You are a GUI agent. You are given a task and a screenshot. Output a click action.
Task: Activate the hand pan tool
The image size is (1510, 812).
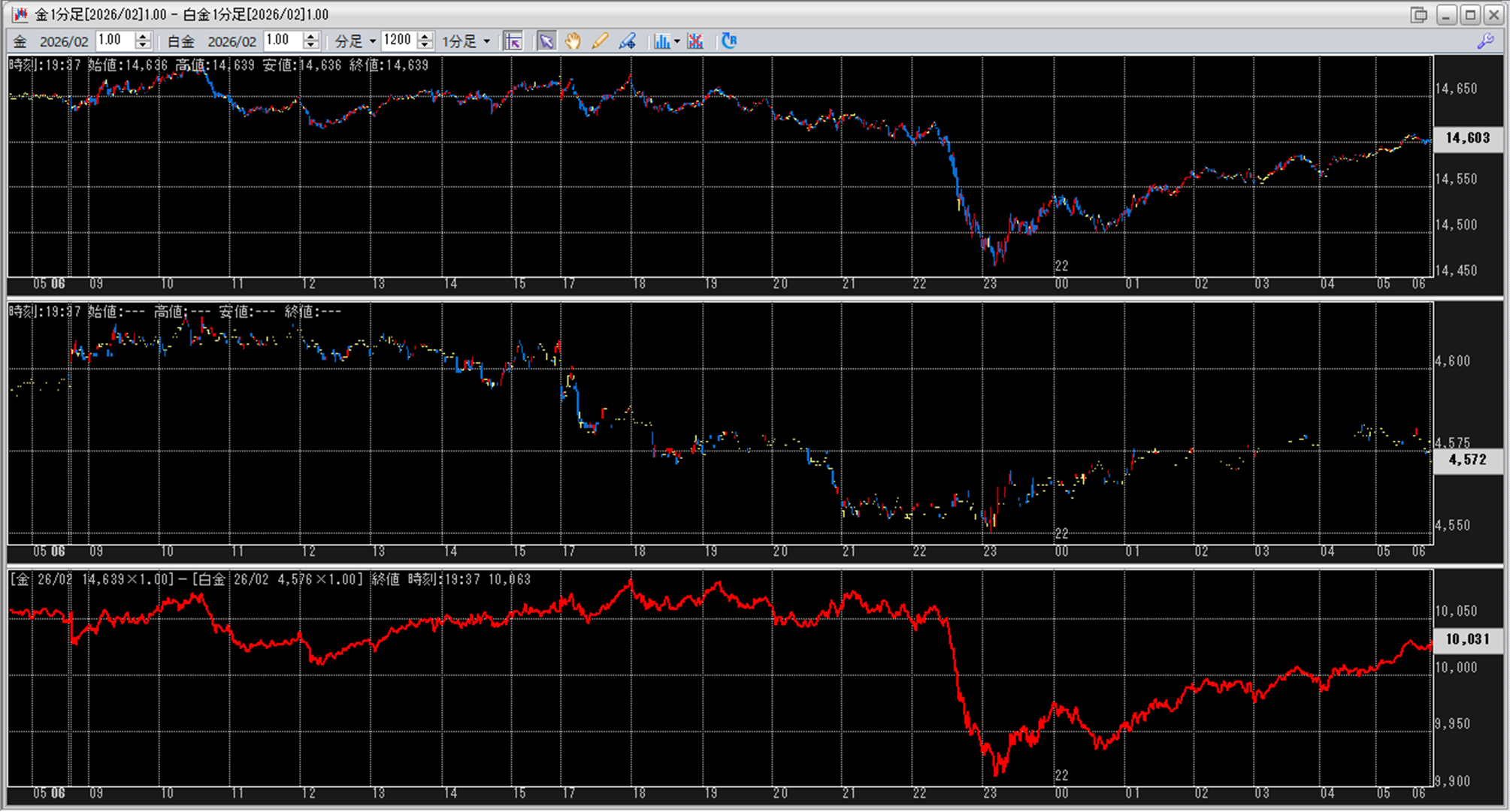[573, 41]
